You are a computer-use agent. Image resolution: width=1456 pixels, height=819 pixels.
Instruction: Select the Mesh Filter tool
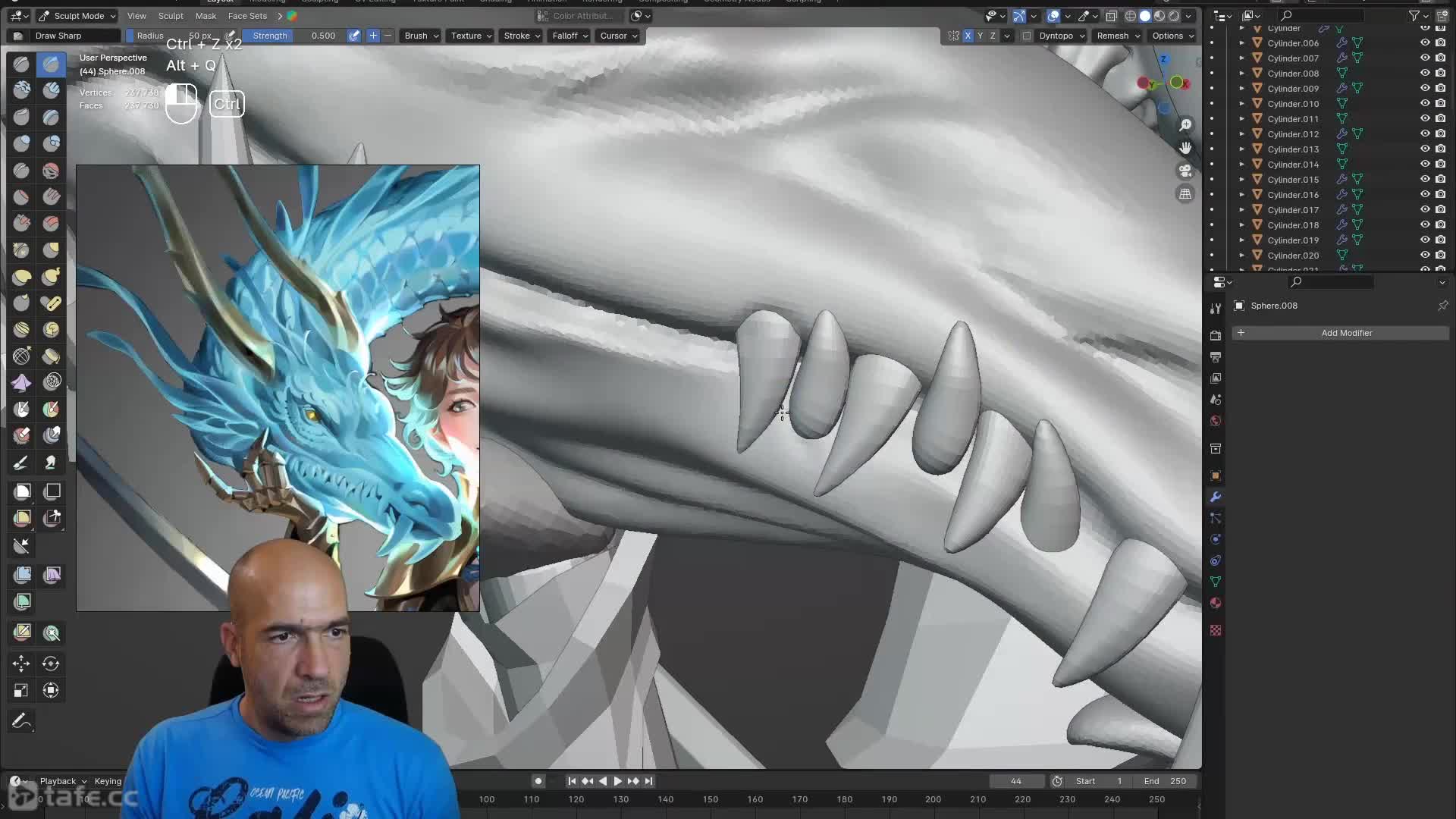click(x=21, y=575)
